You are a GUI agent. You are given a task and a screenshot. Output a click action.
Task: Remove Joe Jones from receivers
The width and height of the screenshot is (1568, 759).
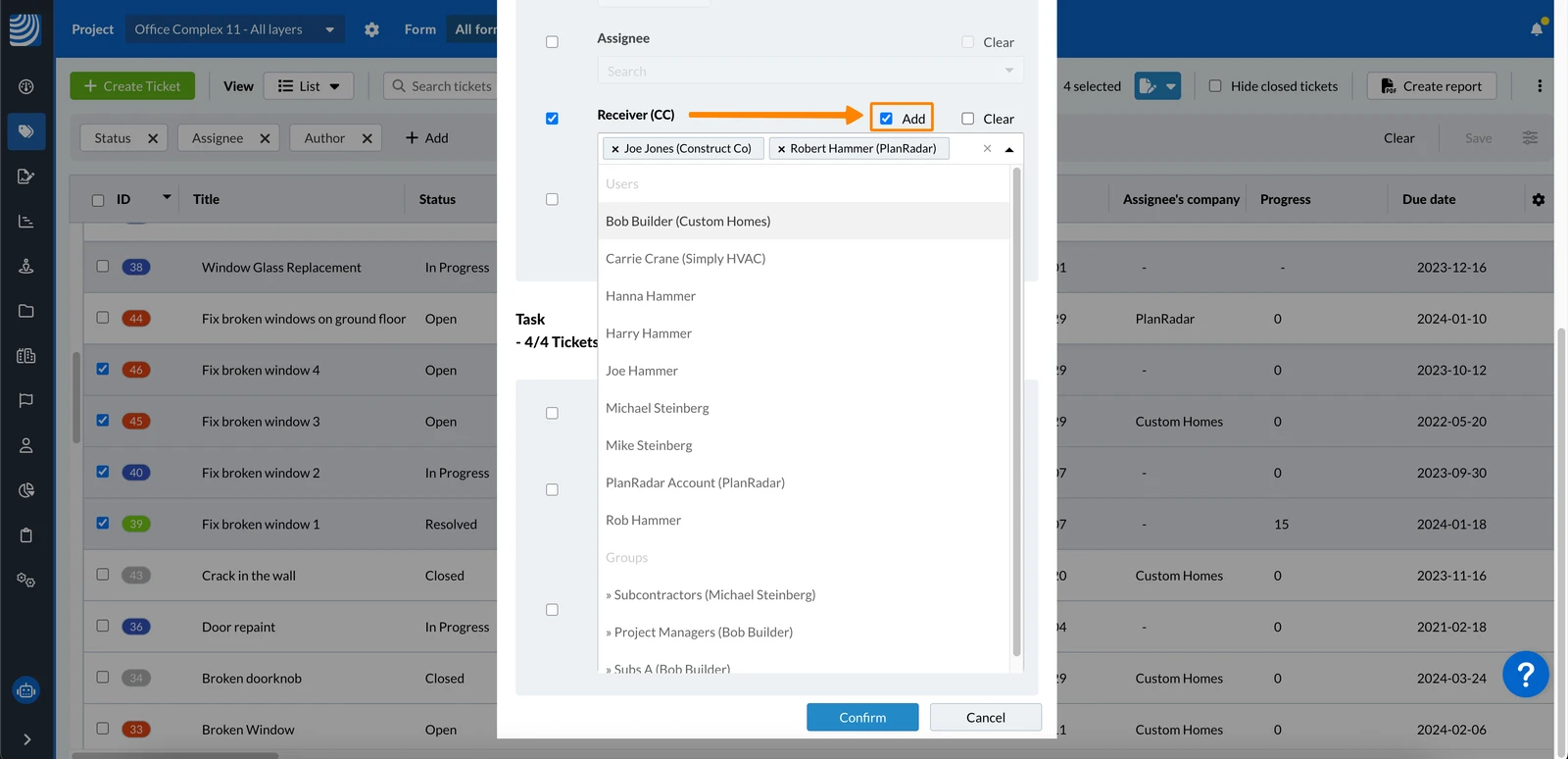point(614,149)
